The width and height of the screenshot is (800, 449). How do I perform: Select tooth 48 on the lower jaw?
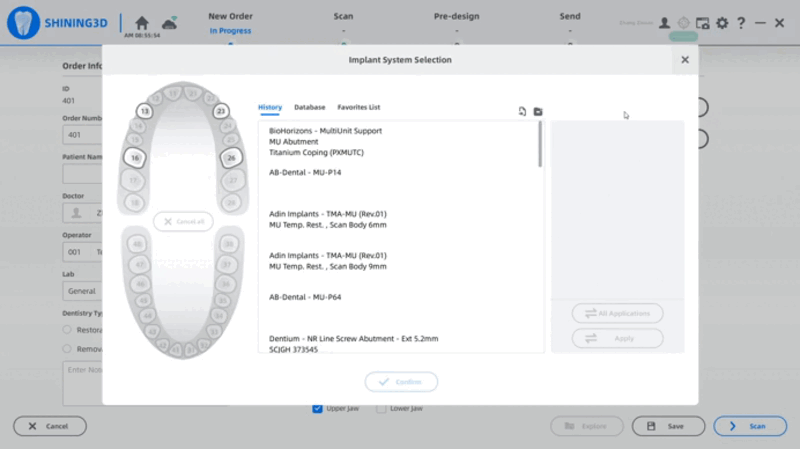coord(137,244)
